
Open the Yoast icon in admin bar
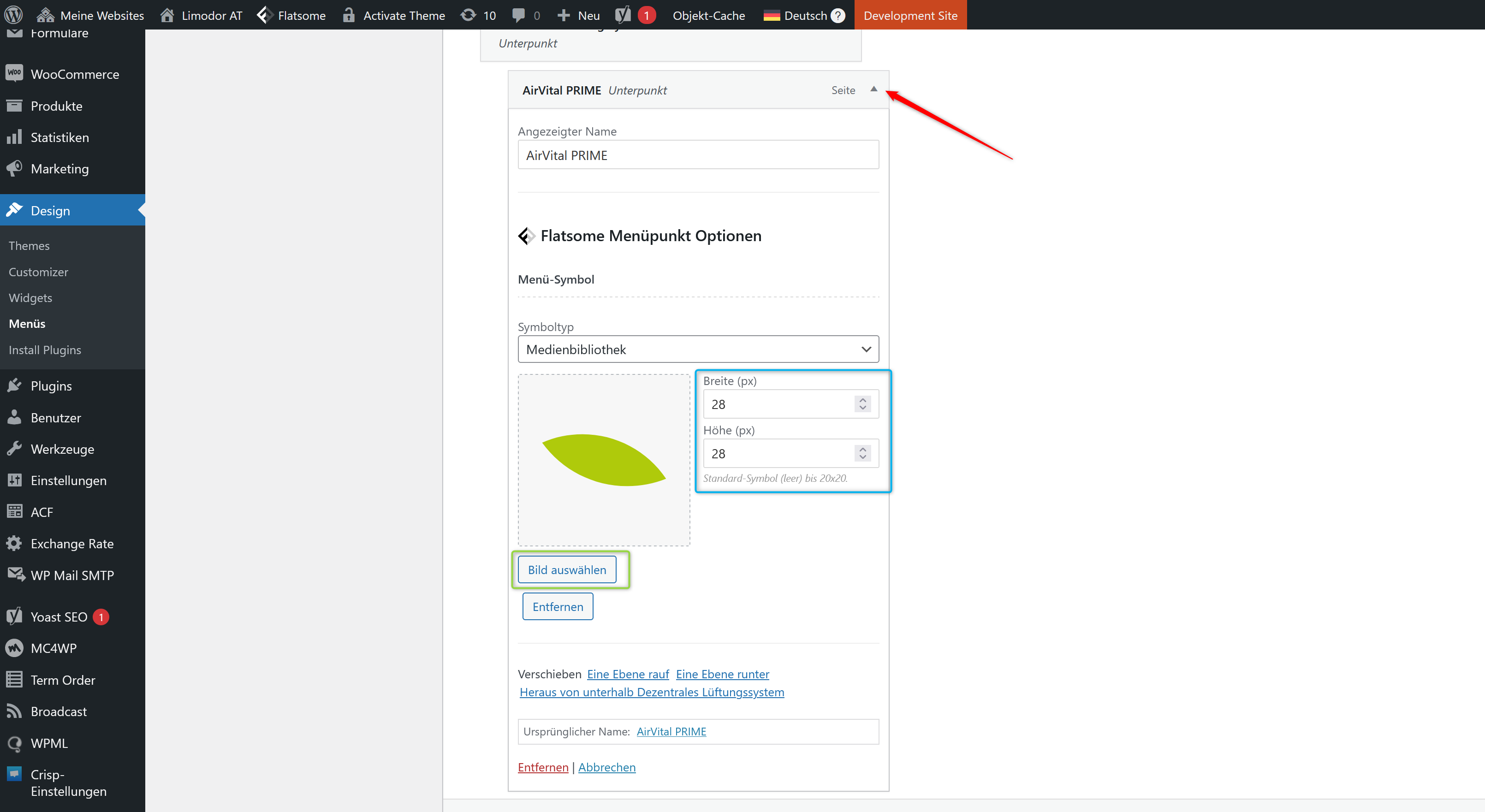(623, 15)
